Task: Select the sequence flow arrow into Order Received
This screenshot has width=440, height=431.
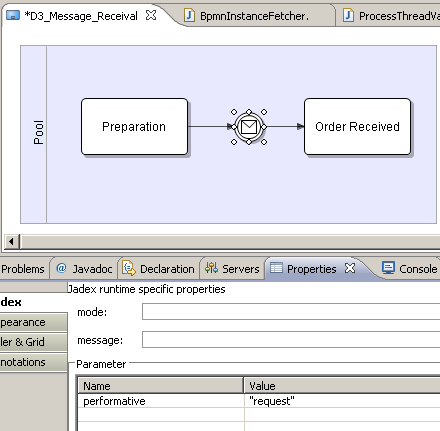Action: (285, 126)
